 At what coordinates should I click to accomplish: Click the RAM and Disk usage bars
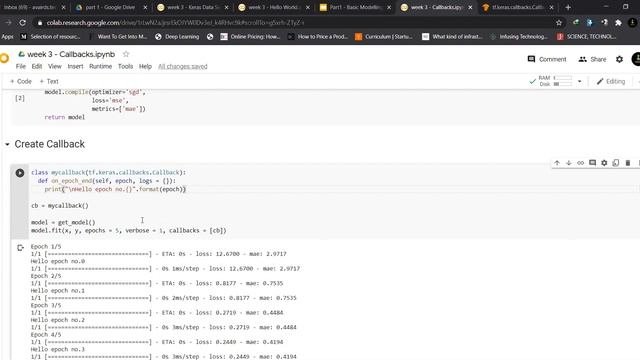point(555,81)
